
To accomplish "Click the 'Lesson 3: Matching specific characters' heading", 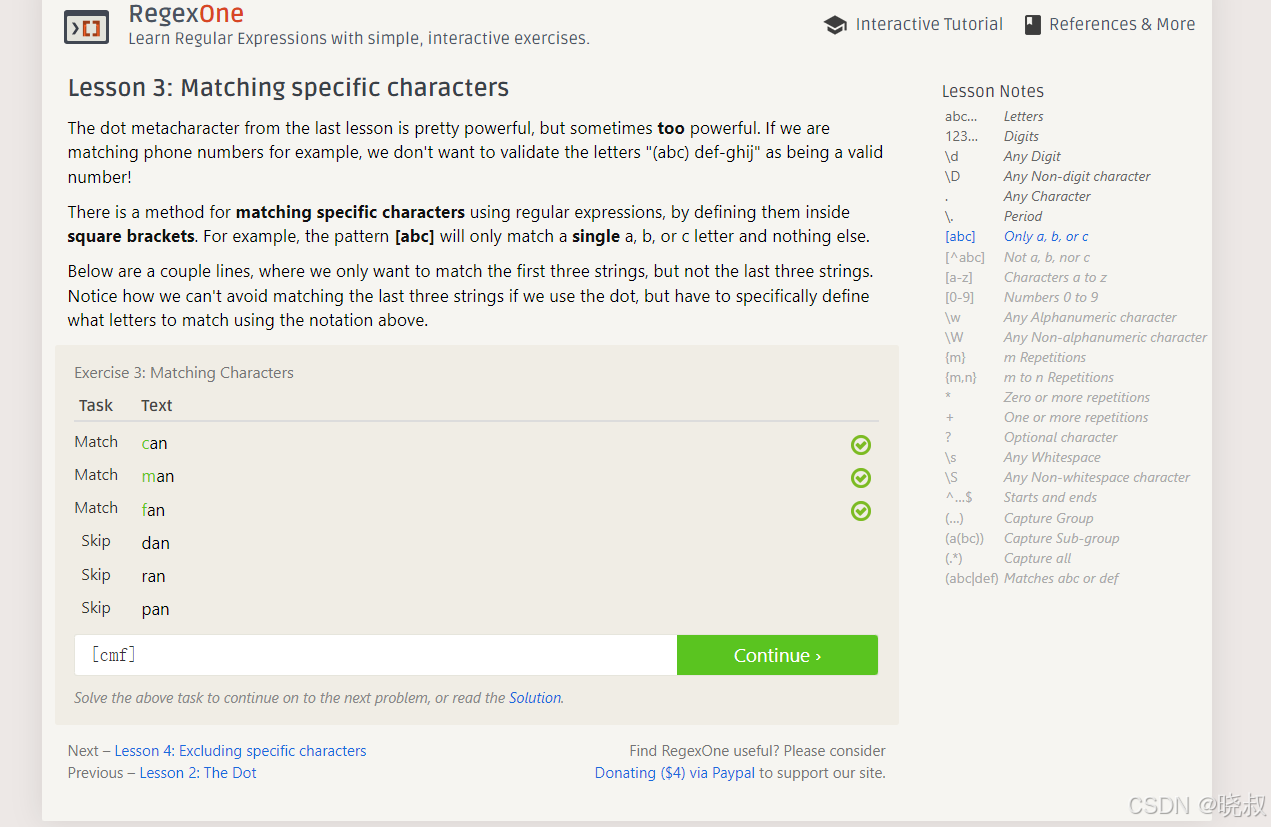I will pos(288,88).
